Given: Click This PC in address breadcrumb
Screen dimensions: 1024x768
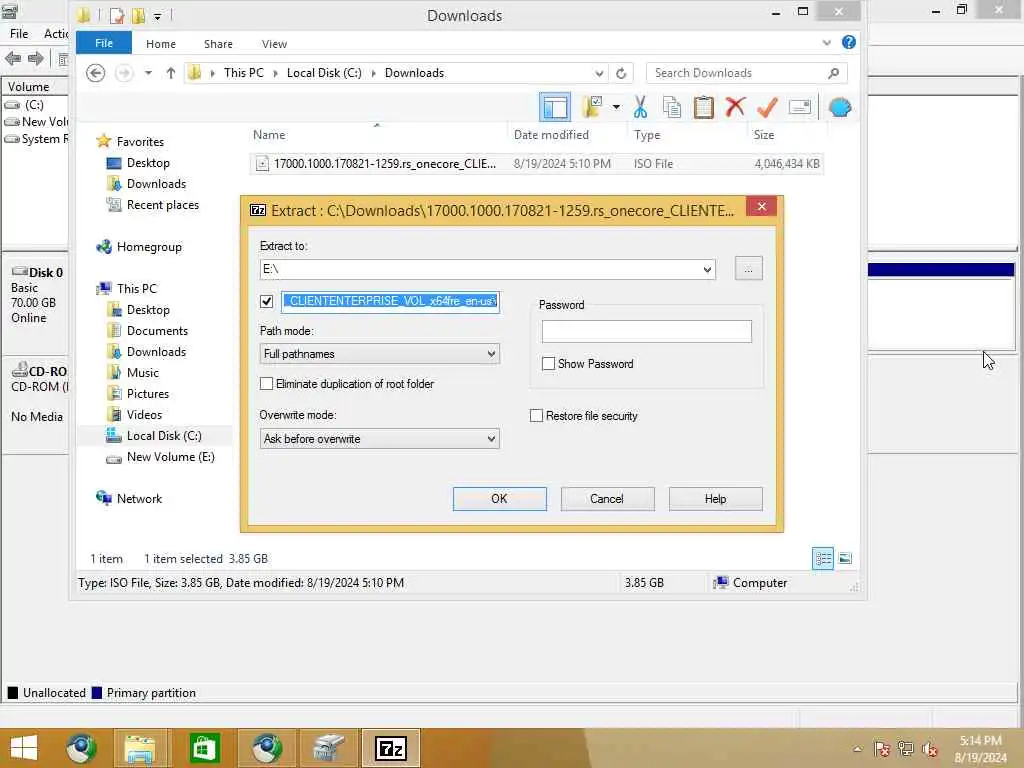Looking at the screenshot, I should click(x=244, y=73).
